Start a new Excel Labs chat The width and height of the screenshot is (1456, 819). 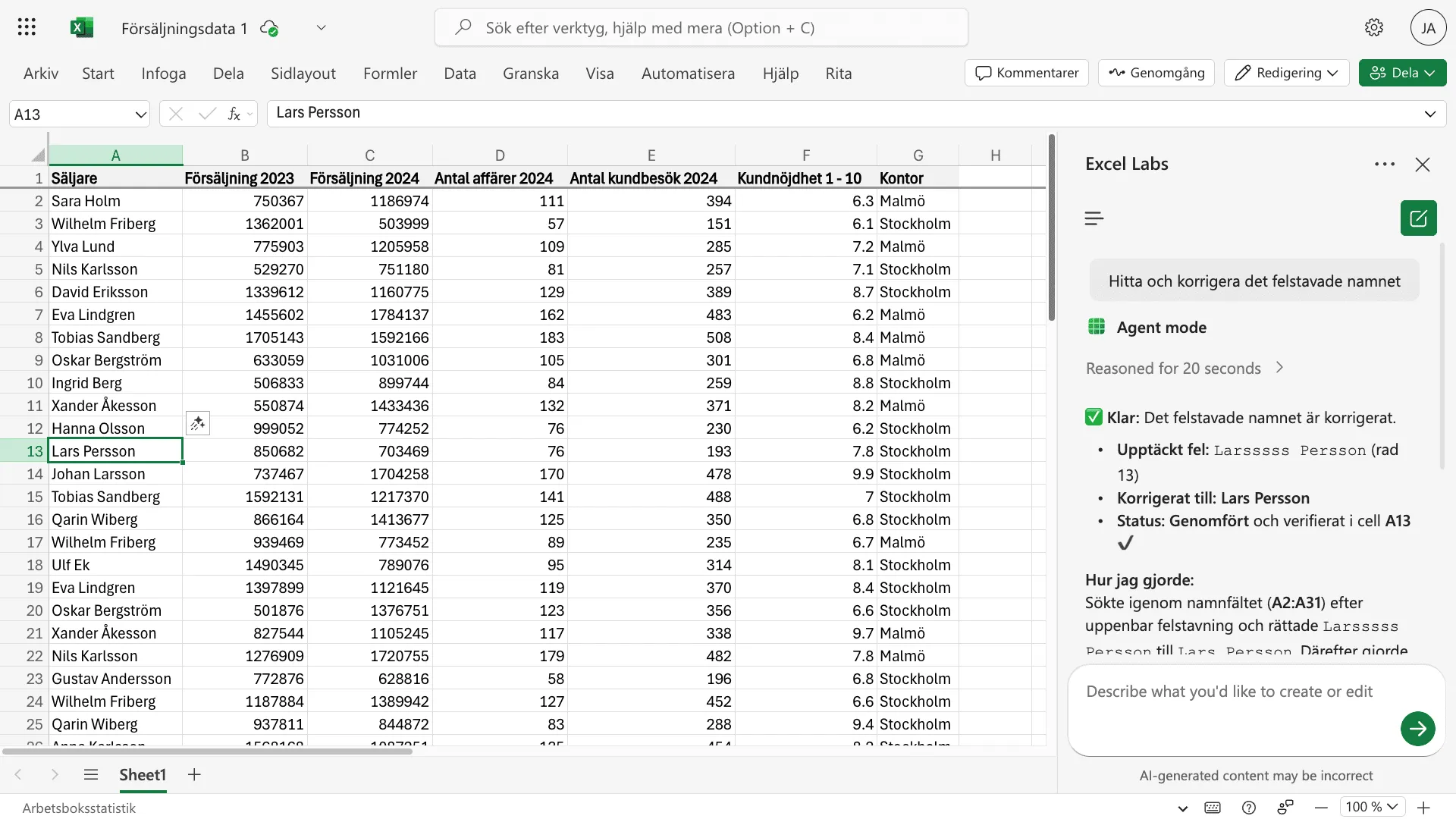coord(1418,218)
